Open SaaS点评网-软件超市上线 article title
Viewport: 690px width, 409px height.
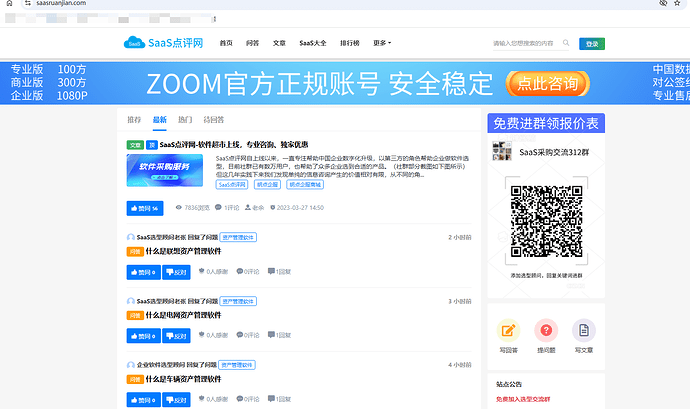point(234,145)
